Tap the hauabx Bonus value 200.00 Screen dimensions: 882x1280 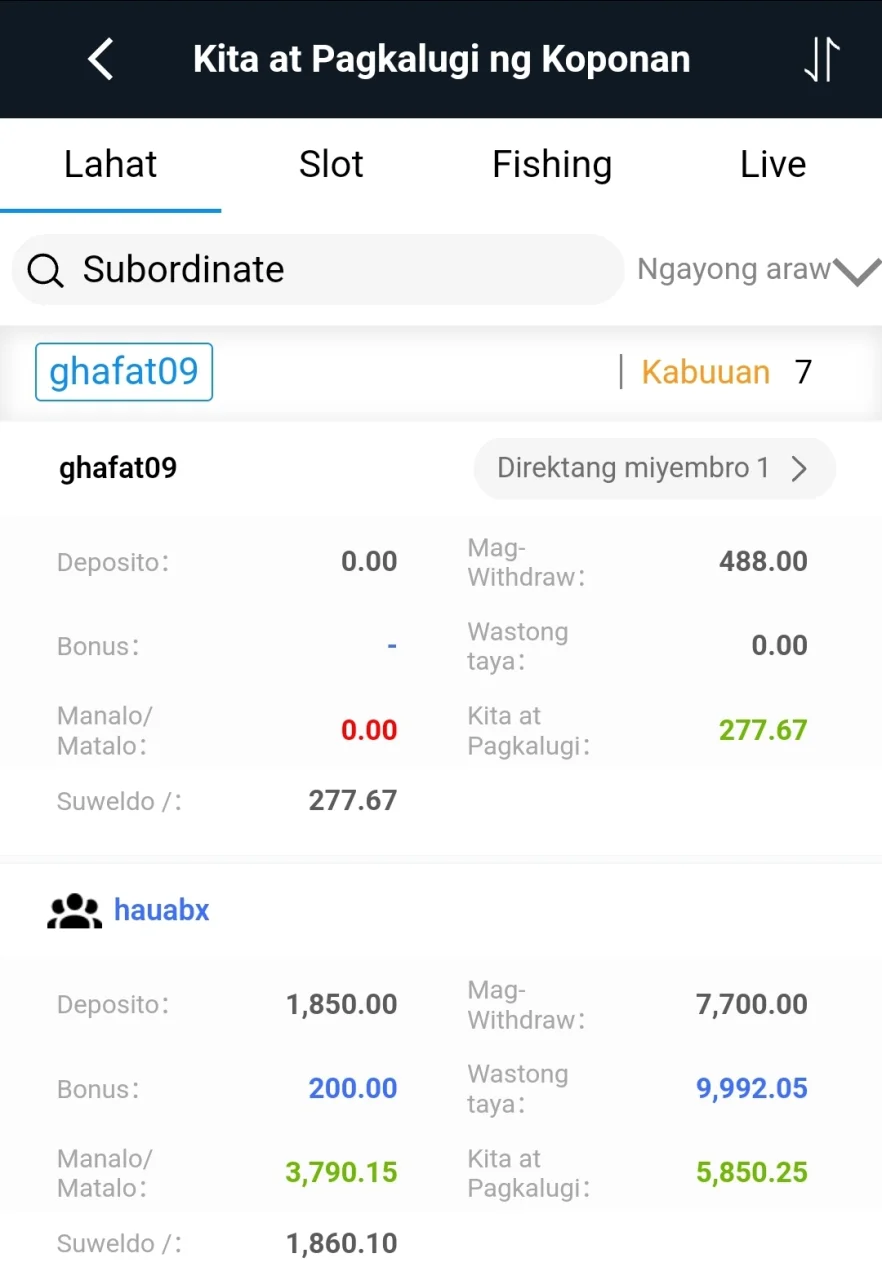pyautogui.click(x=353, y=1089)
